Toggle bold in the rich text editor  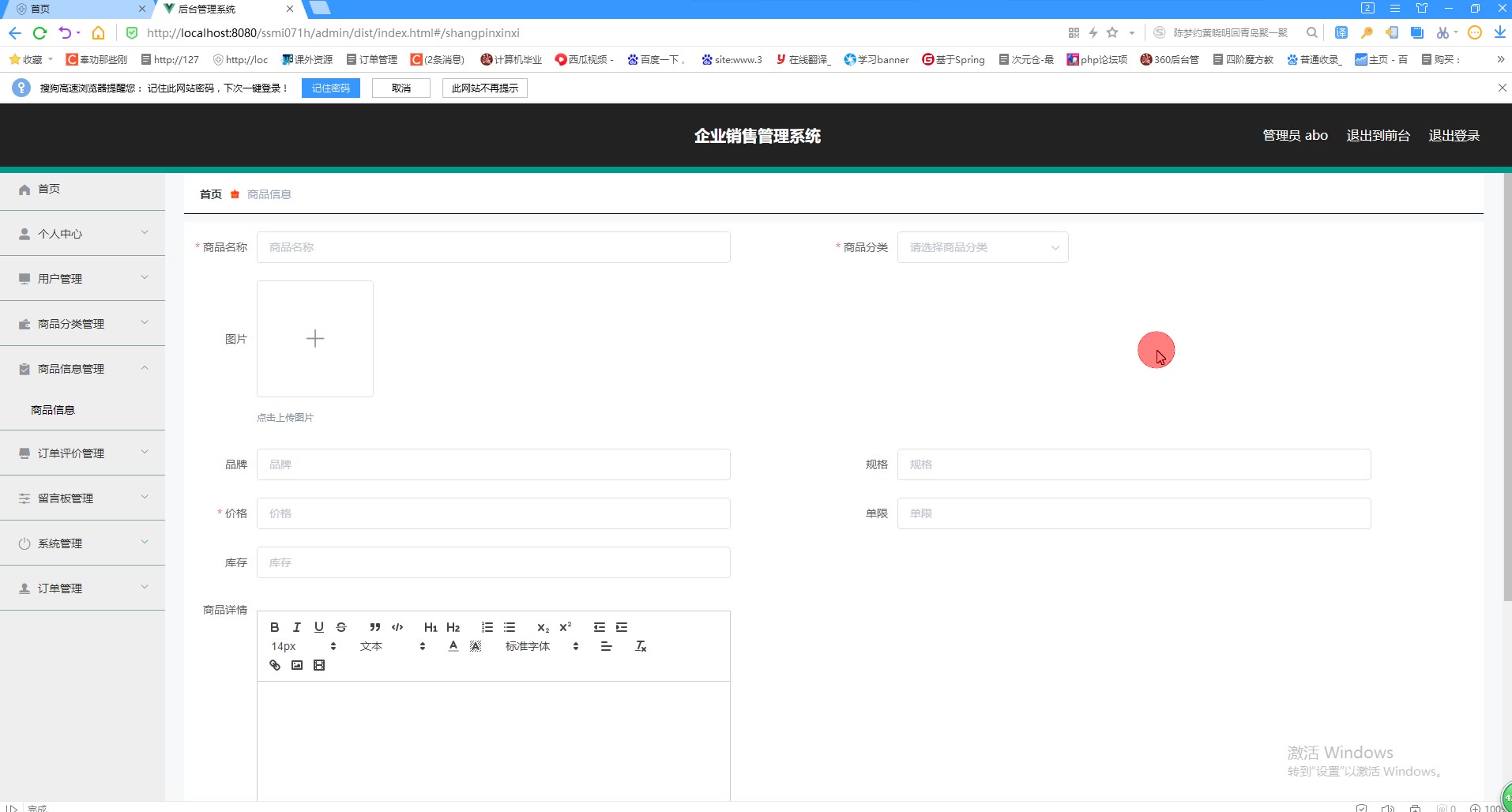[x=274, y=627]
